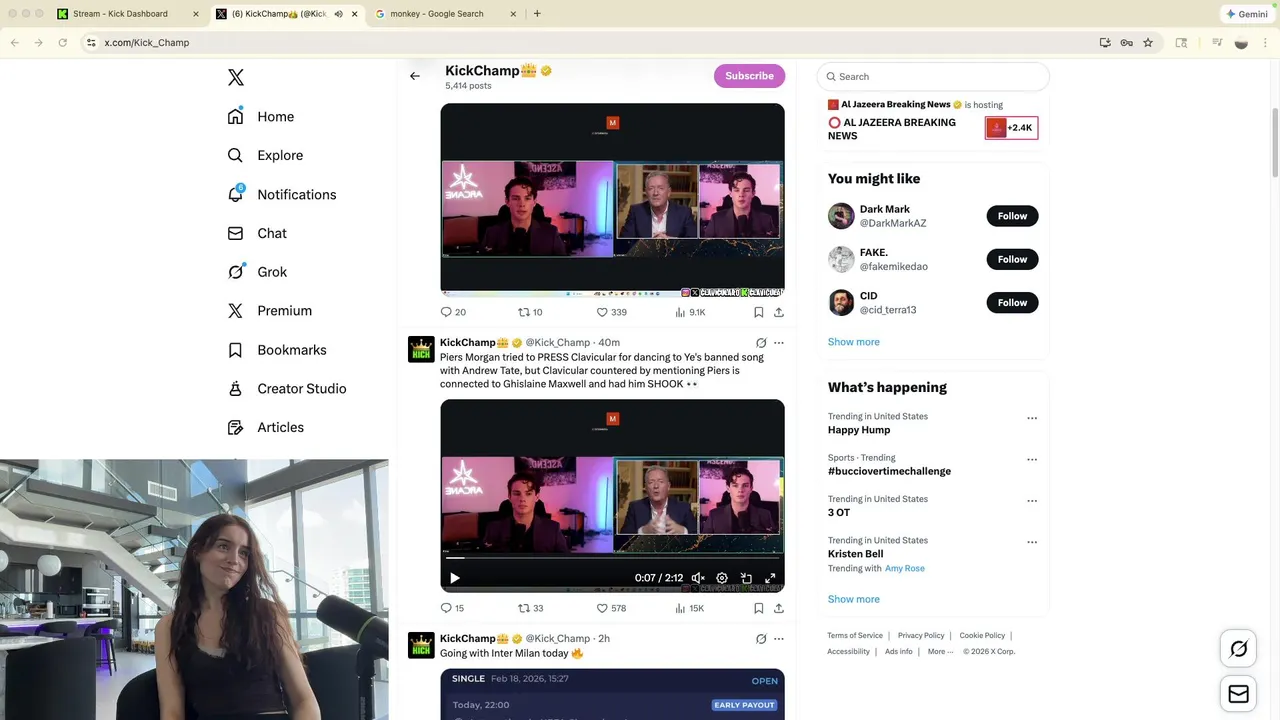
Task: Open more options for Happy Hump trend
Action: (x=1032, y=418)
